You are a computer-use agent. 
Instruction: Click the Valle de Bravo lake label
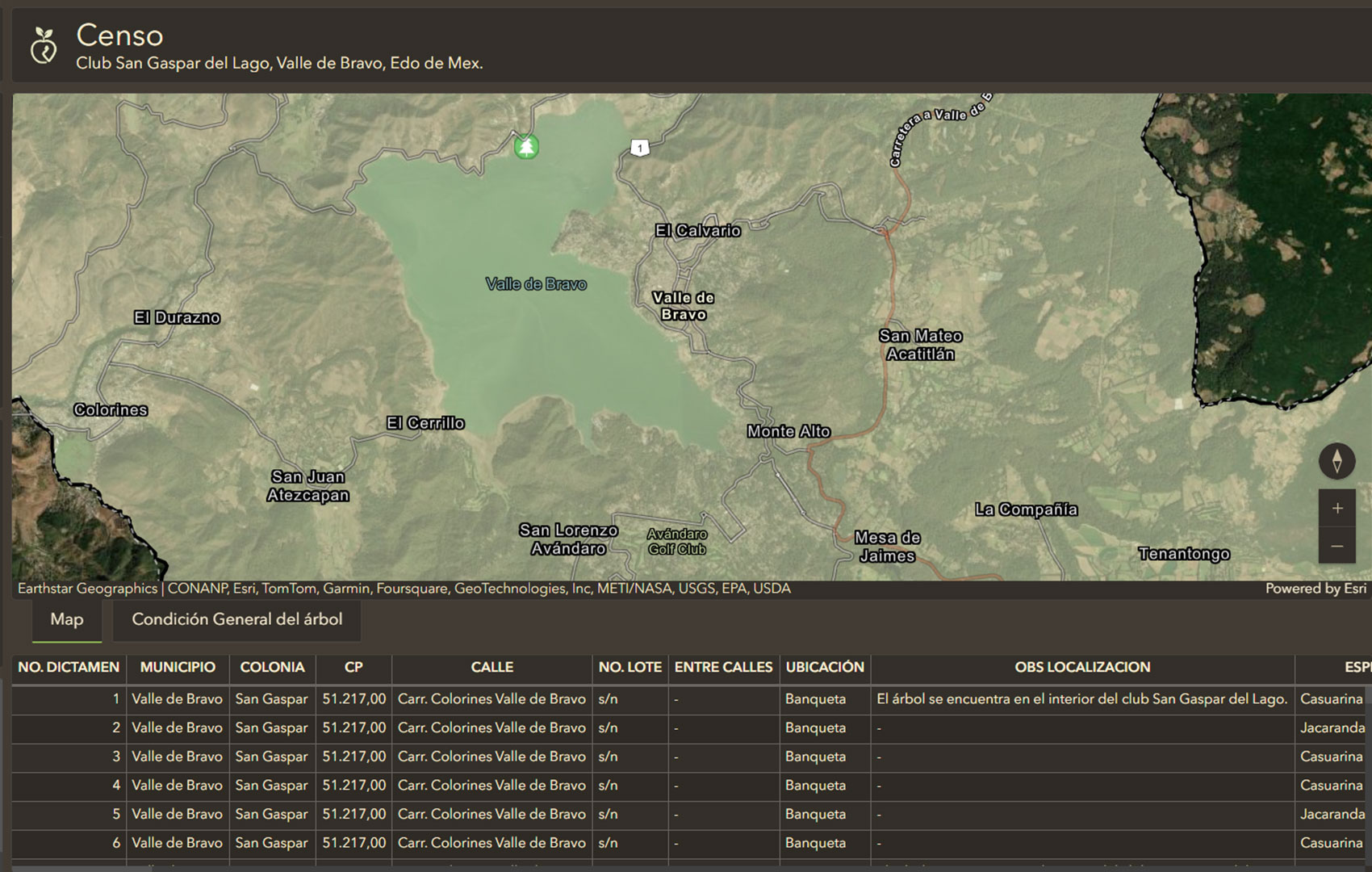point(536,284)
